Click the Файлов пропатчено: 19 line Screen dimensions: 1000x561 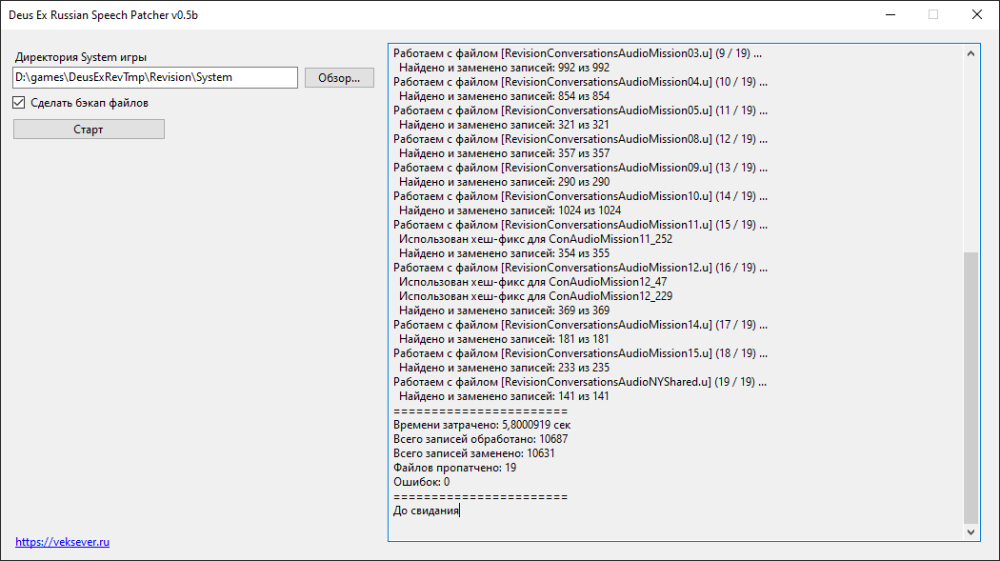pyautogui.click(x=455, y=468)
